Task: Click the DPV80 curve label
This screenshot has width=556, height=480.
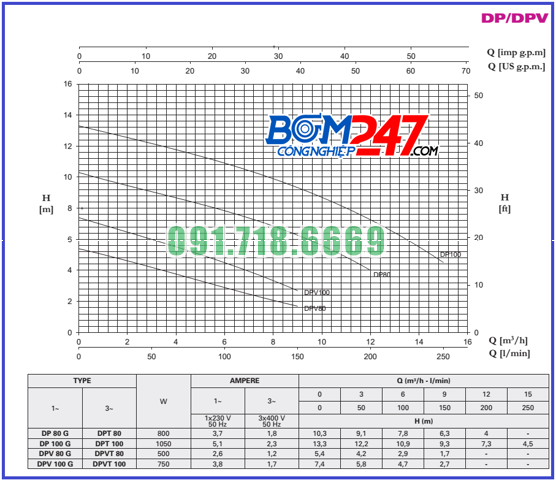Action: click(315, 308)
